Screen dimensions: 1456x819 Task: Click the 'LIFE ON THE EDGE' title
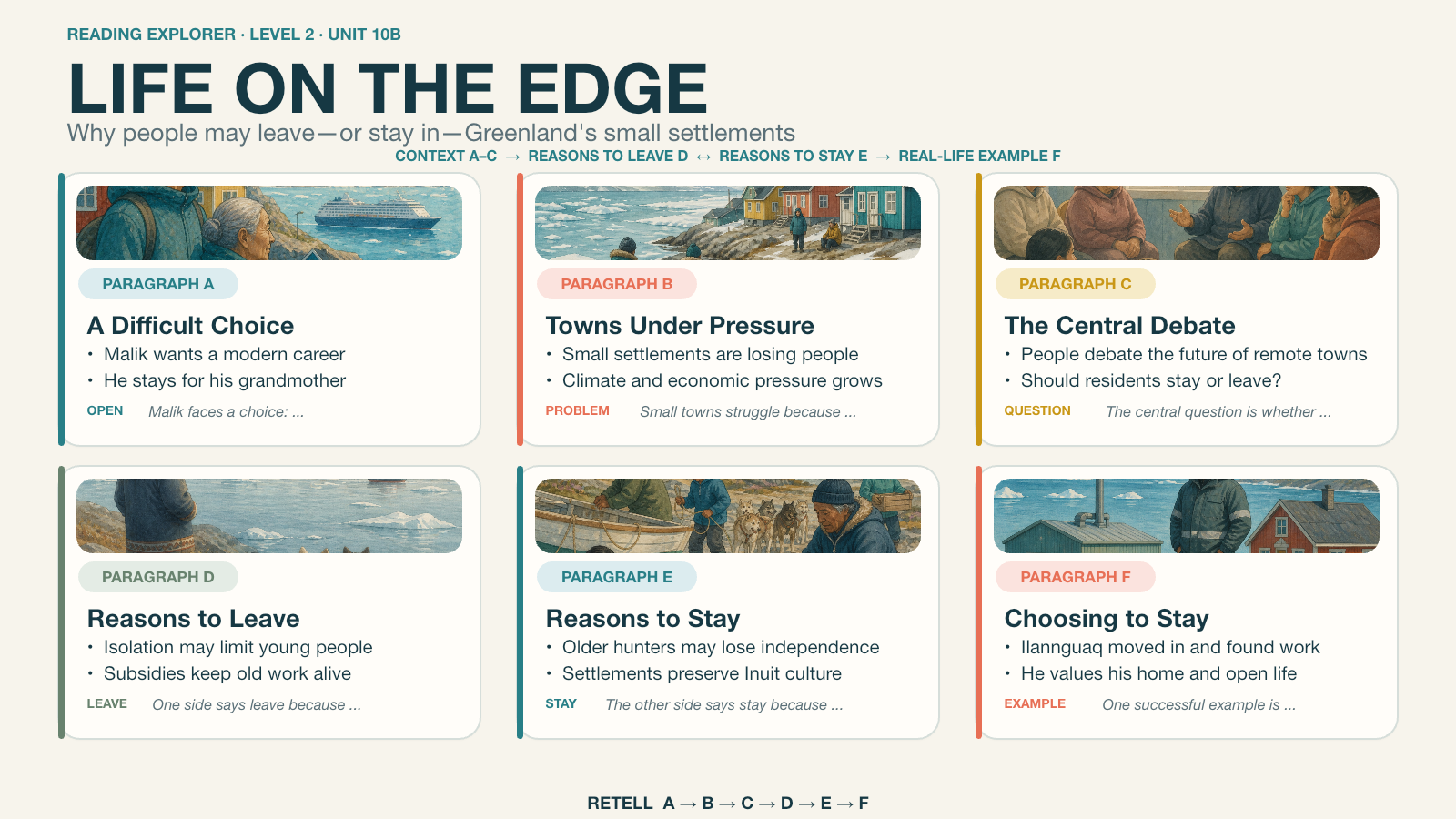[x=388, y=88]
